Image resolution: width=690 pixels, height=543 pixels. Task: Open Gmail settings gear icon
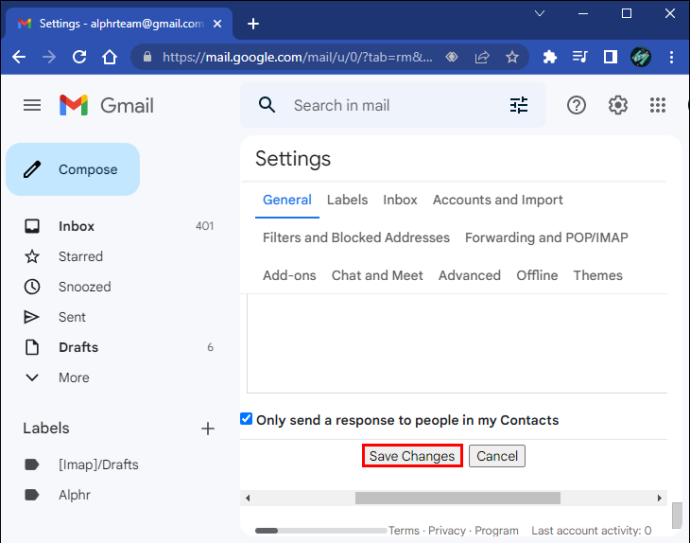pos(618,105)
